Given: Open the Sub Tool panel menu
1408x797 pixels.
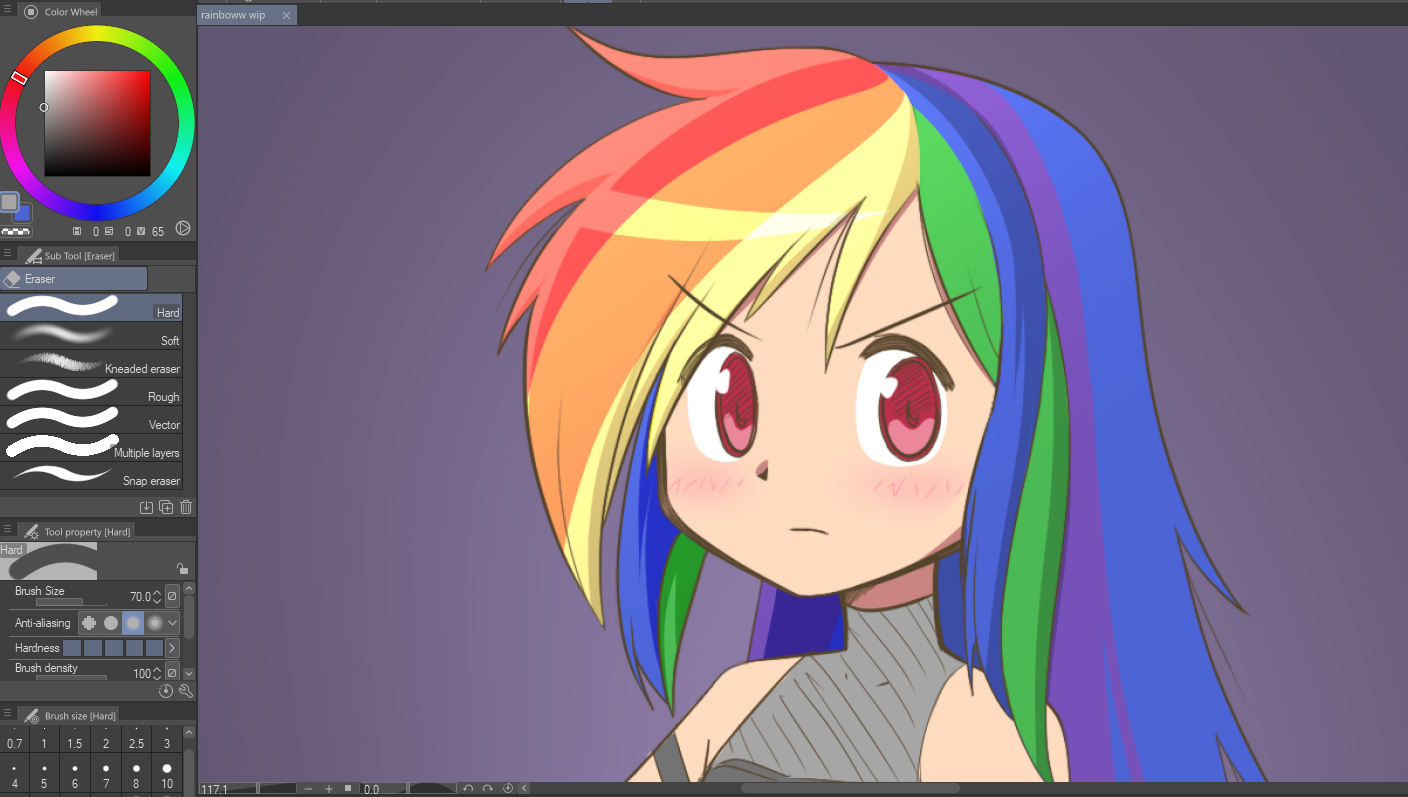Looking at the screenshot, I should [x=8, y=254].
